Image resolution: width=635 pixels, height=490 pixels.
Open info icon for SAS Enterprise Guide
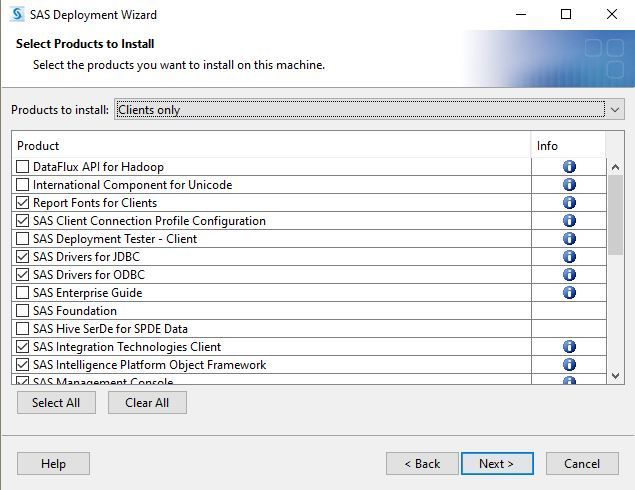pos(569,292)
